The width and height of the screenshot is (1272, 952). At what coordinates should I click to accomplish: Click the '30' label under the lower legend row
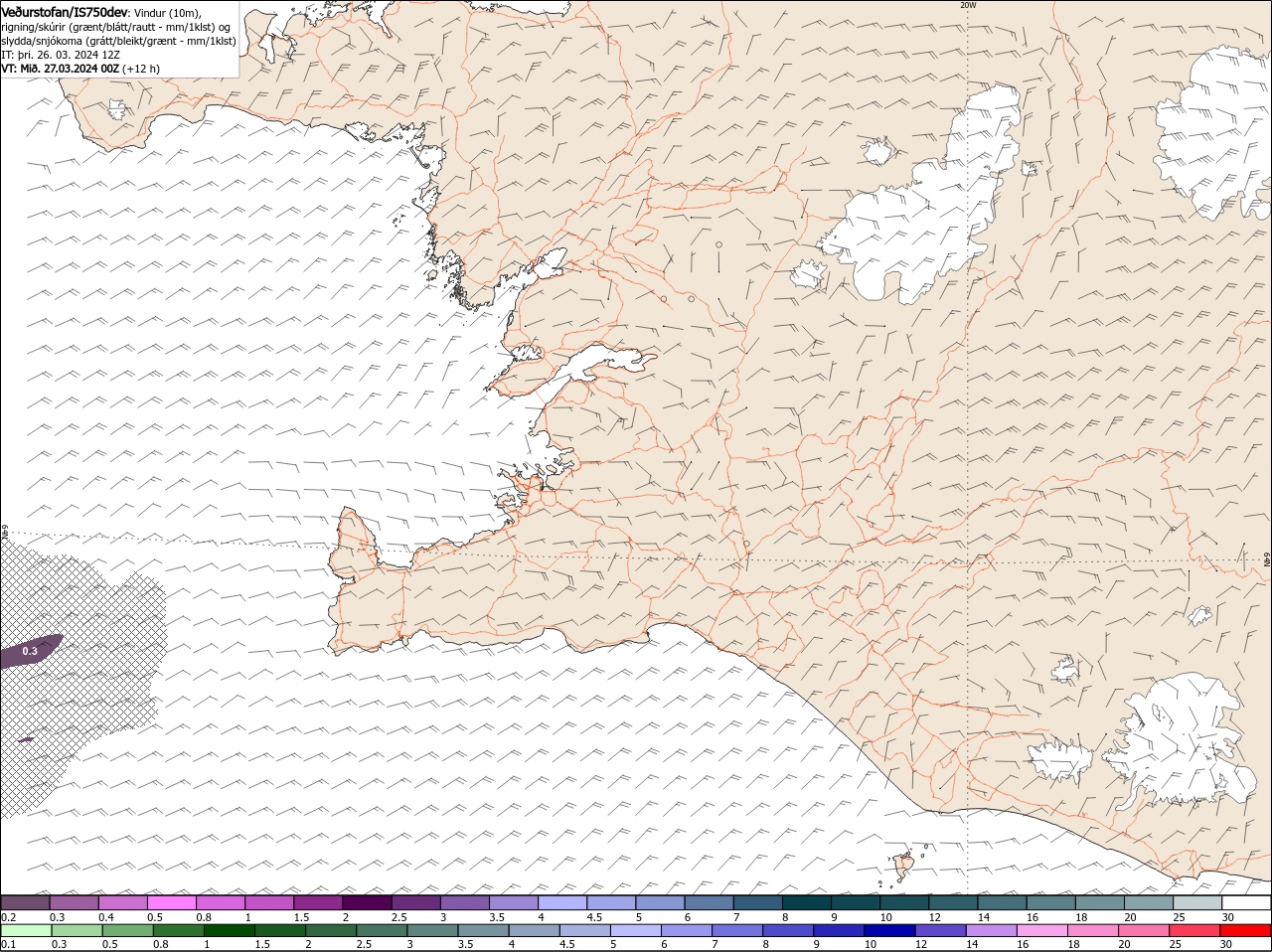click(1225, 944)
